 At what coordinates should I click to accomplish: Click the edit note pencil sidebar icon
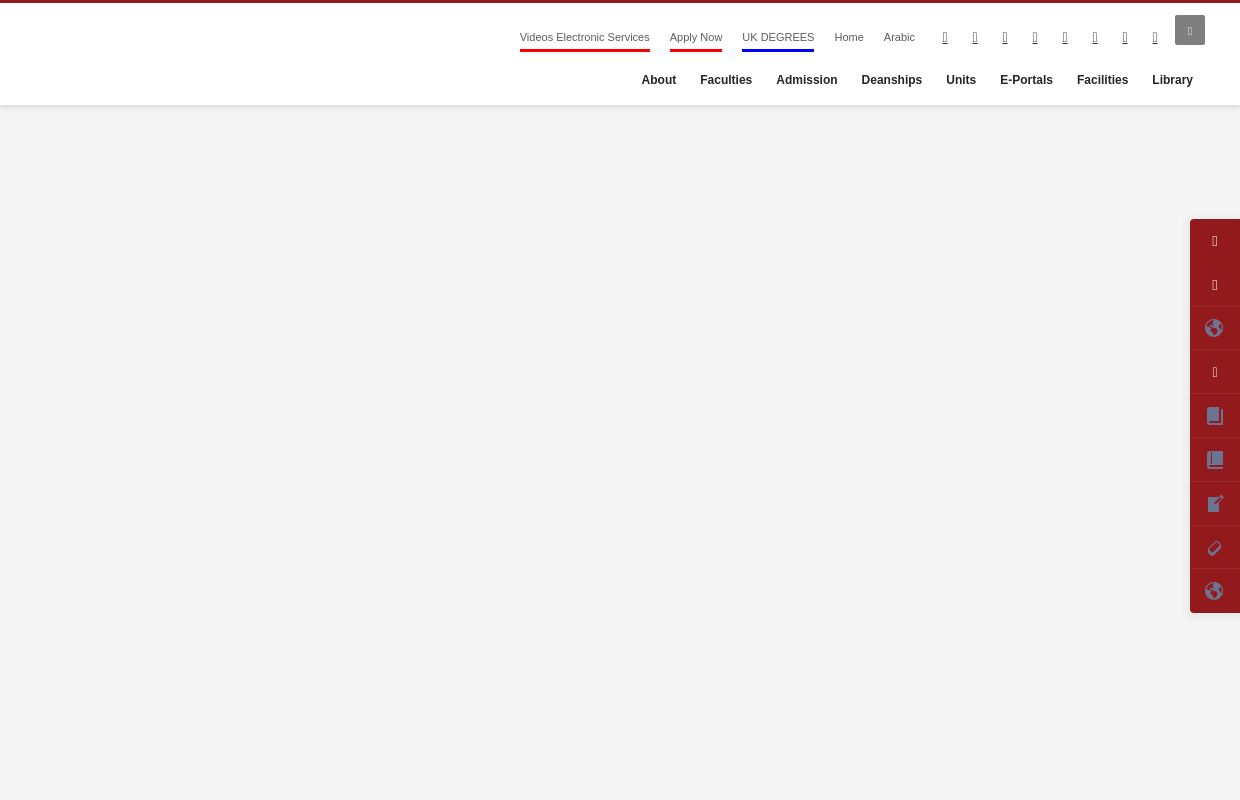point(1215,504)
